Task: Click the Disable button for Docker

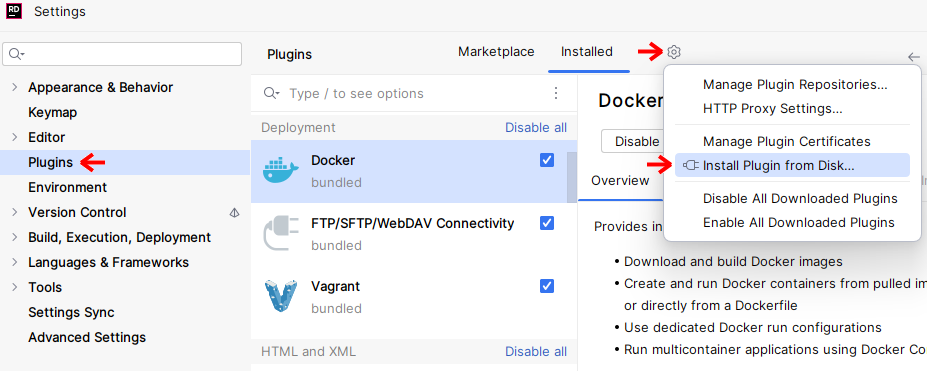Action: point(632,142)
